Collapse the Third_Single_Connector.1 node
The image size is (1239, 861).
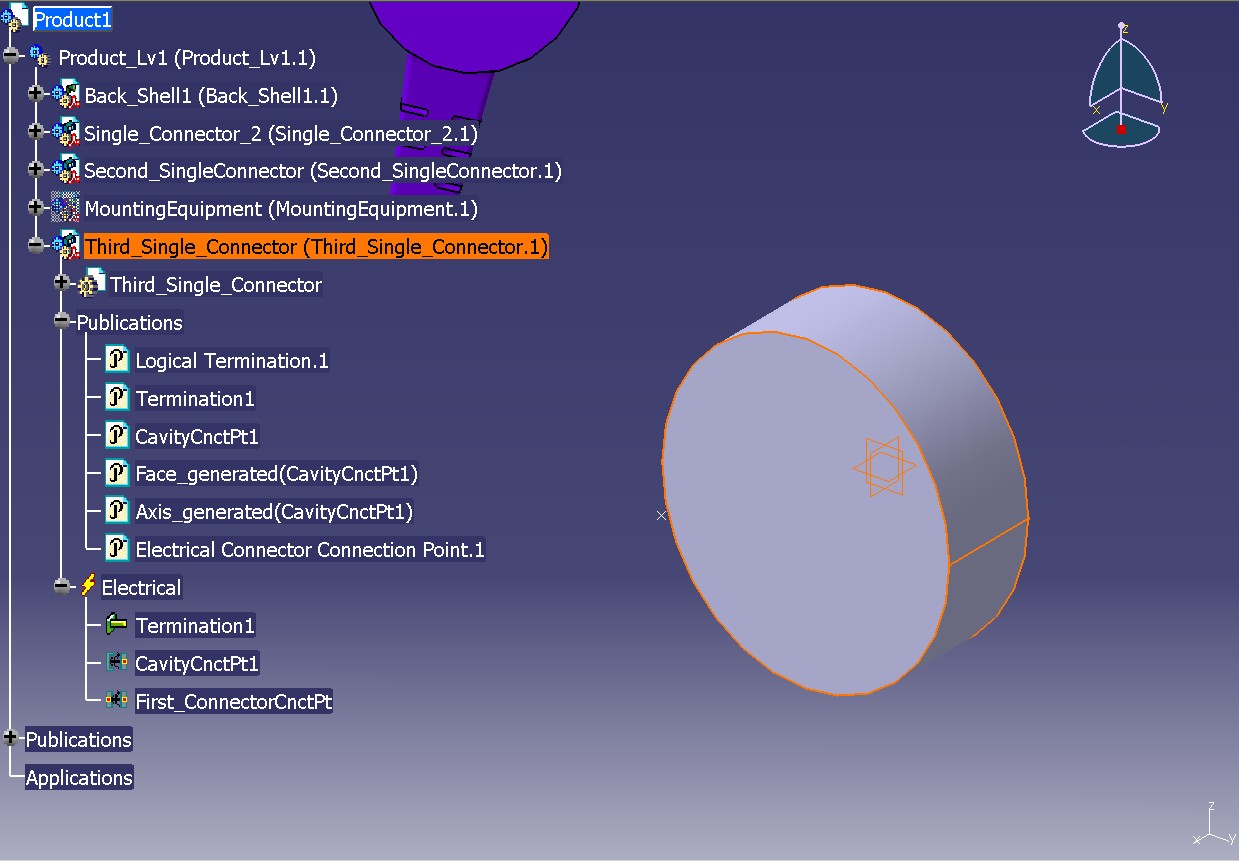37,245
